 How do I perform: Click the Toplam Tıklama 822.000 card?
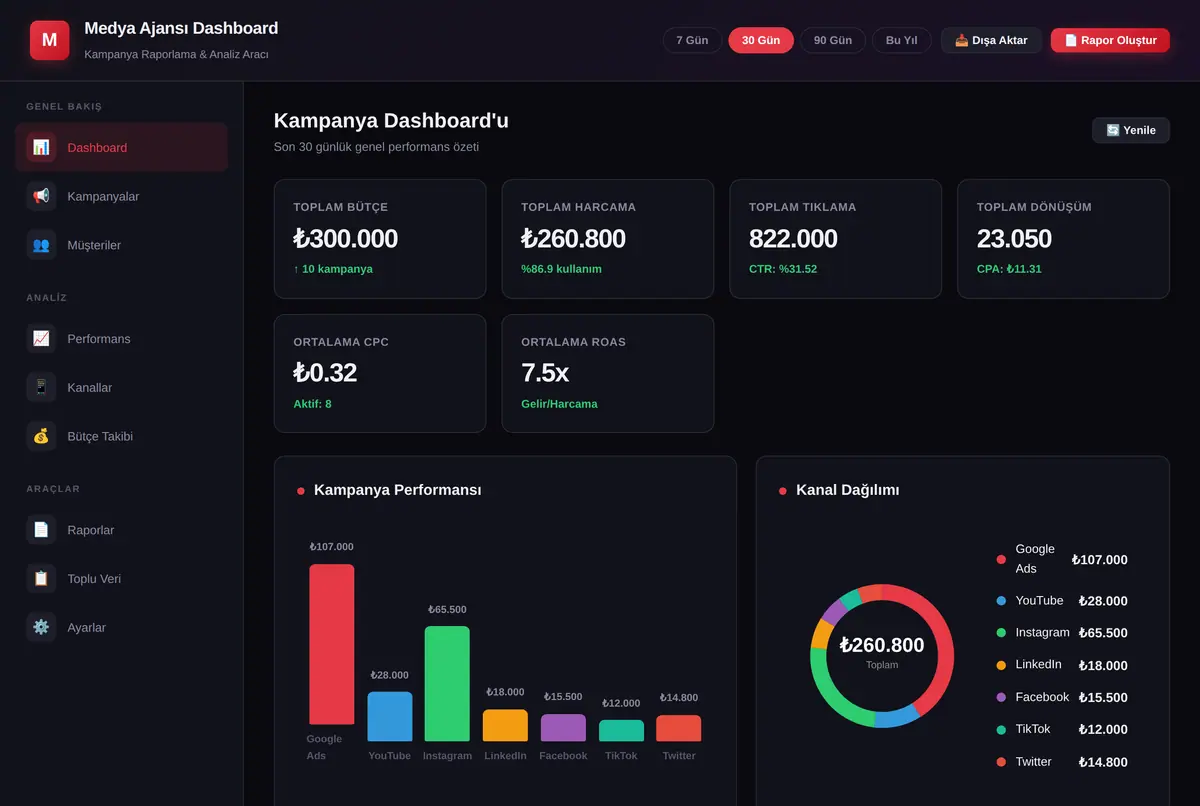coord(836,239)
